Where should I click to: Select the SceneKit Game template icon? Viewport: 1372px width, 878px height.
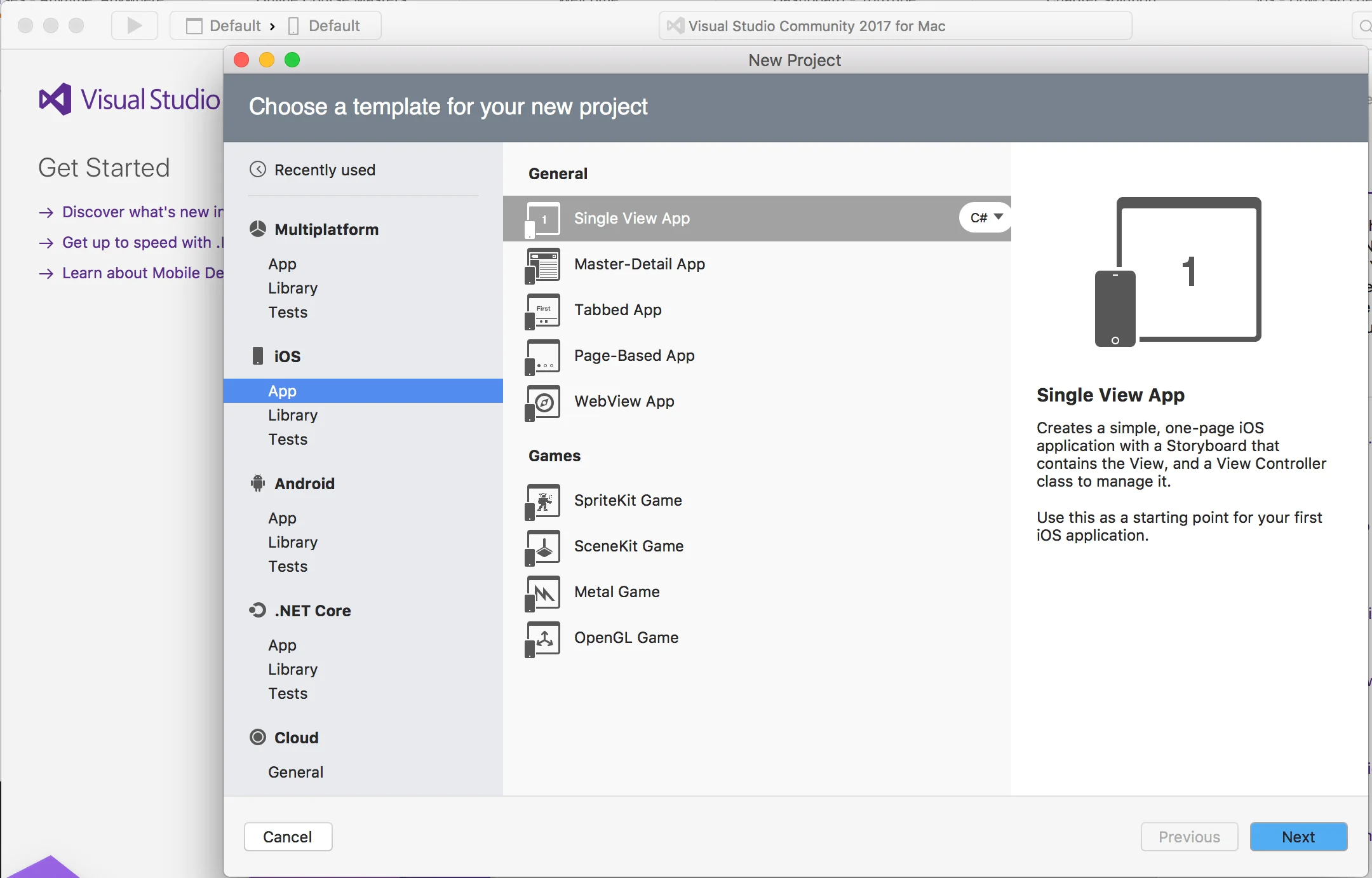pos(542,547)
